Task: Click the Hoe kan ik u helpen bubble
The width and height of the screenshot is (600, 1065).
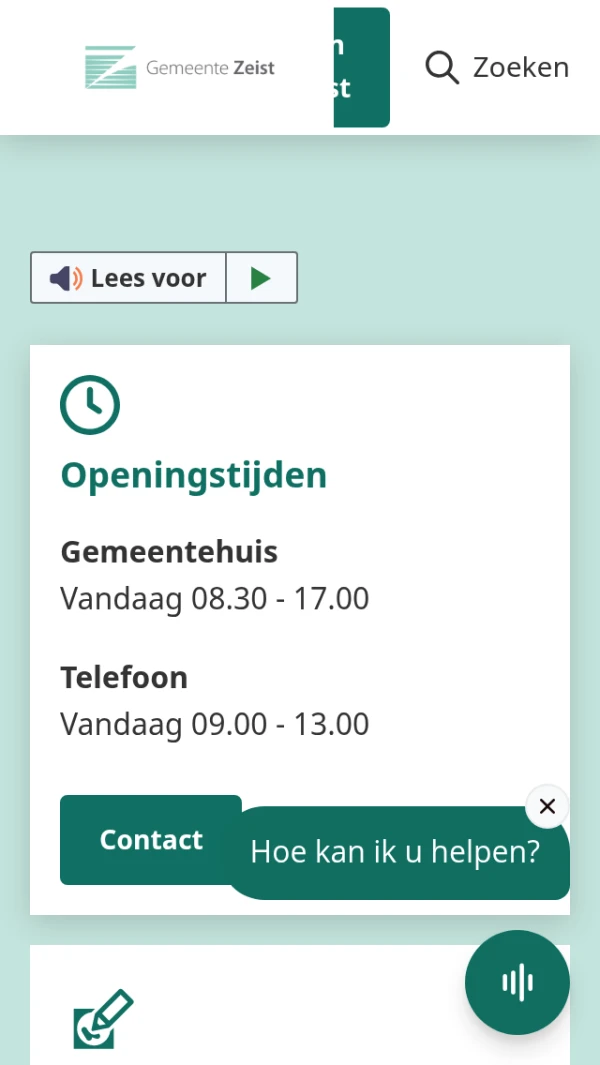Action: [x=395, y=853]
